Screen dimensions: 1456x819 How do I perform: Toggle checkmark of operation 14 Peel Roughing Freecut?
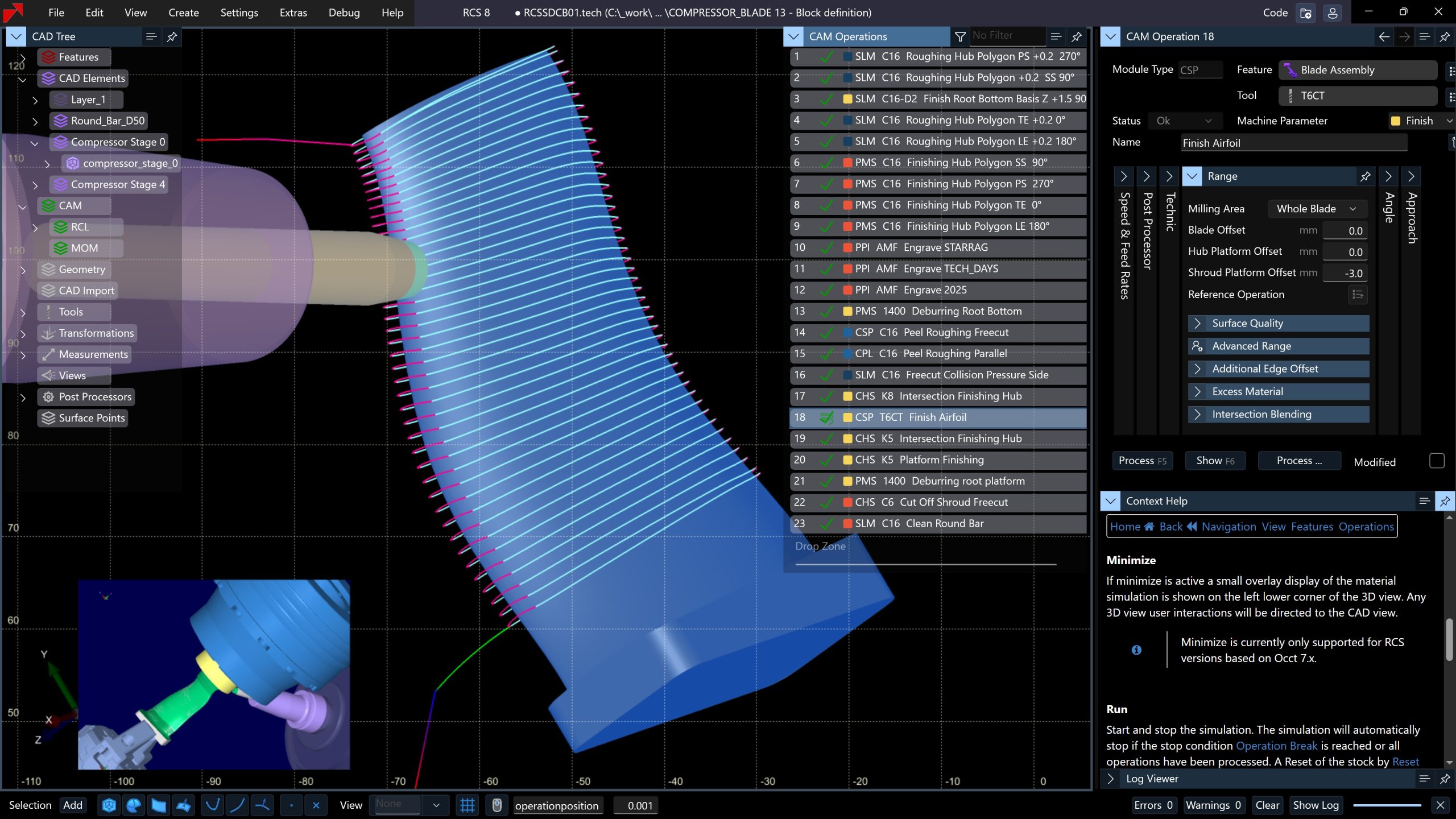coord(826,333)
